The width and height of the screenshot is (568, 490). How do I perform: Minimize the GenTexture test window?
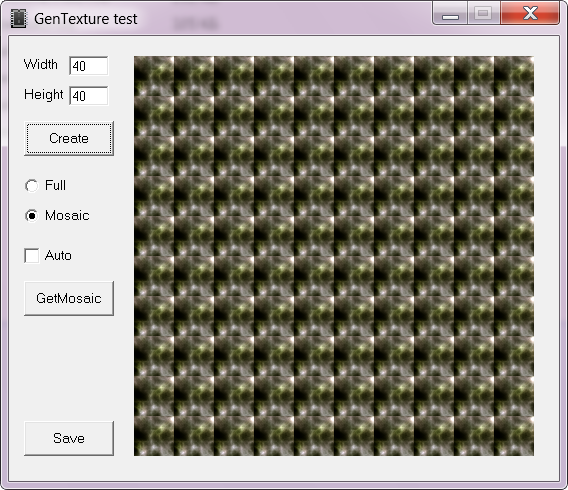pyautogui.click(x=450, y=13)
